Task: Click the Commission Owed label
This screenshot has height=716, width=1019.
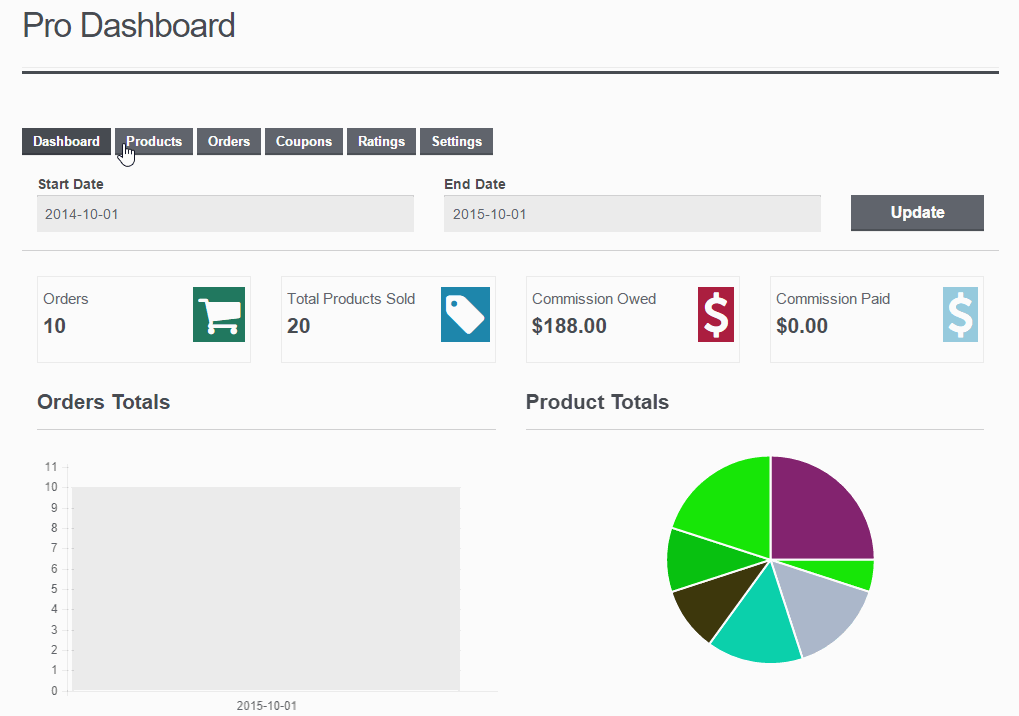Action: click(x=594, y=299)
